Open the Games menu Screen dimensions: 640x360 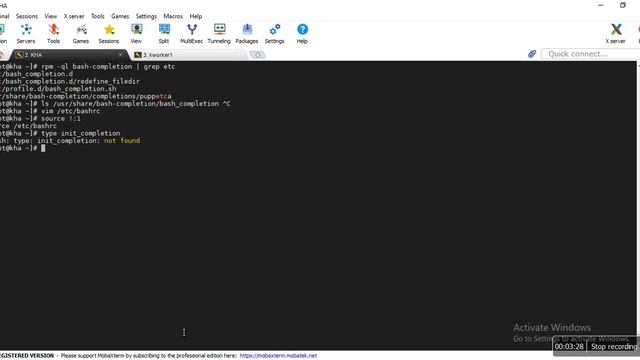[x=120, y=16]
